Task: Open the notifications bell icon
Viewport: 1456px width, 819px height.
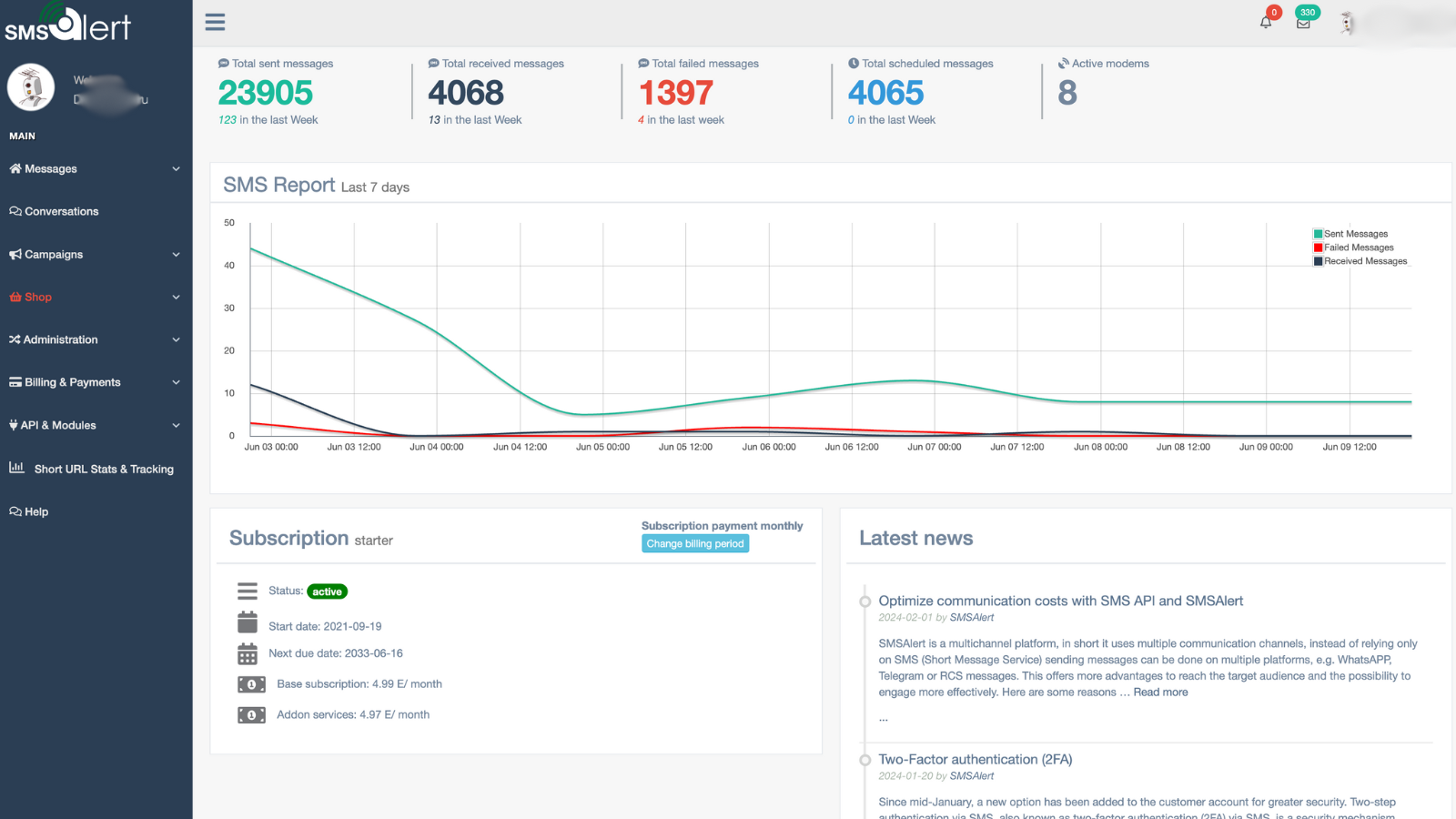Action: click(1265, 23)
